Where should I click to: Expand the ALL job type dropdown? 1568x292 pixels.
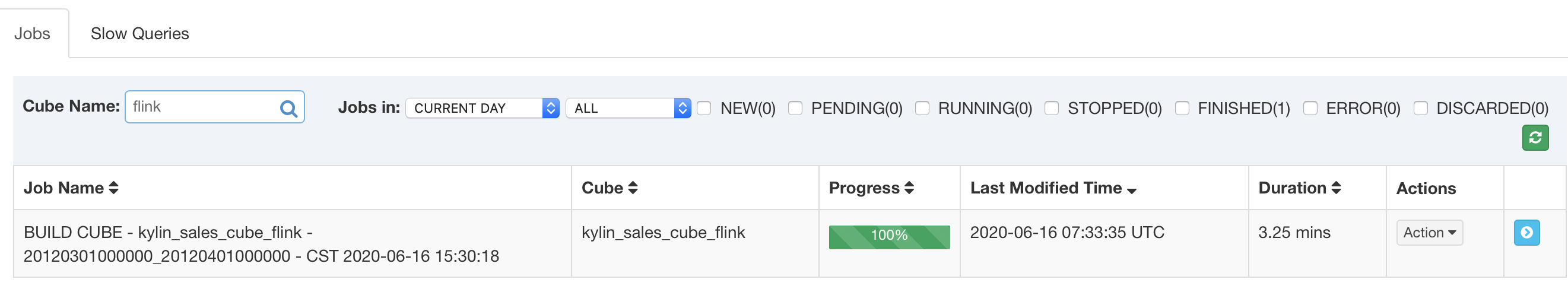[627, 108]
